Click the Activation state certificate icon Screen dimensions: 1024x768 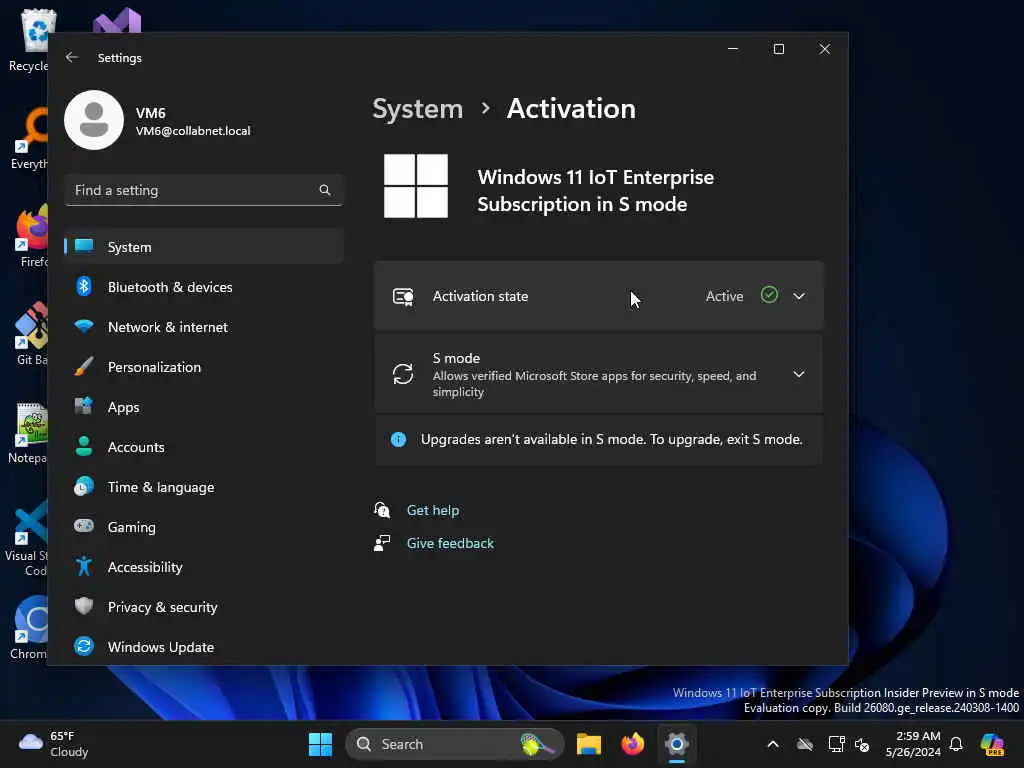(403, 296)
